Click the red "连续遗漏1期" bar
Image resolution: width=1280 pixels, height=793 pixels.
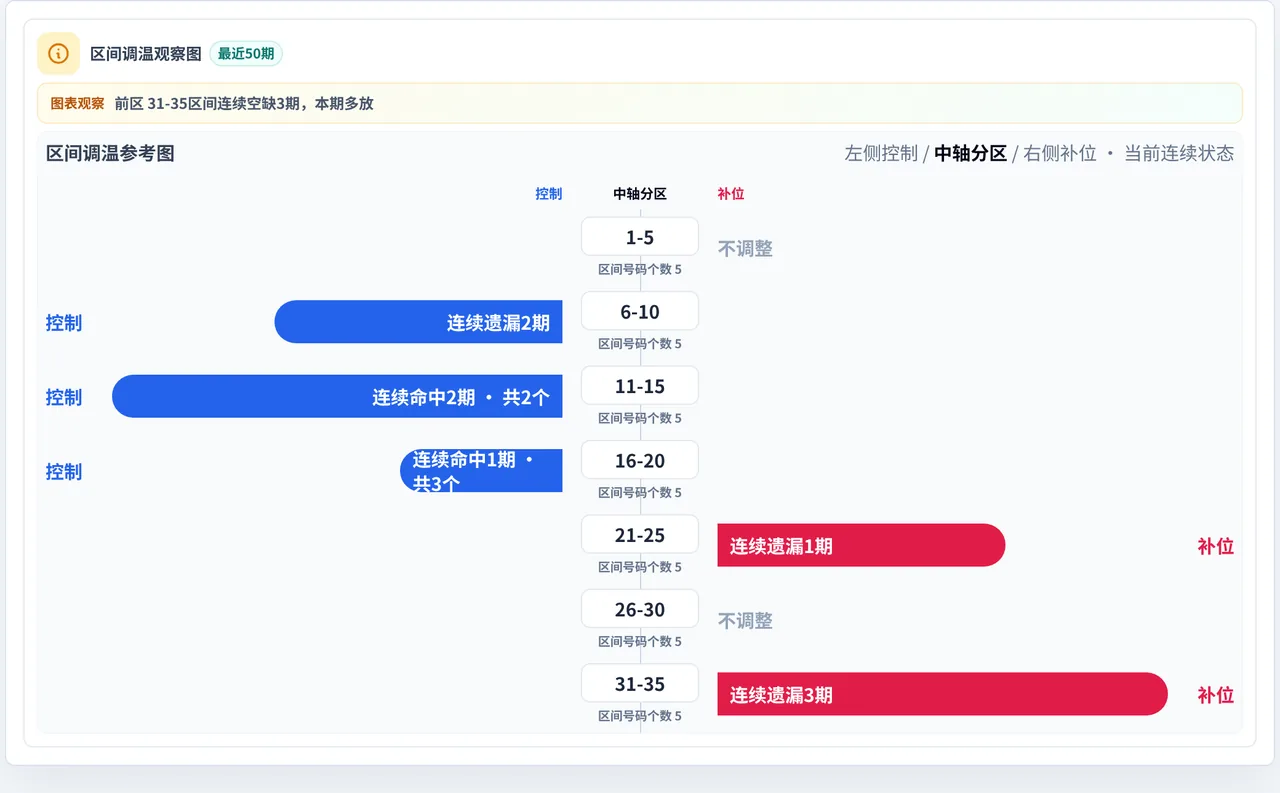[x=861, y=546]
